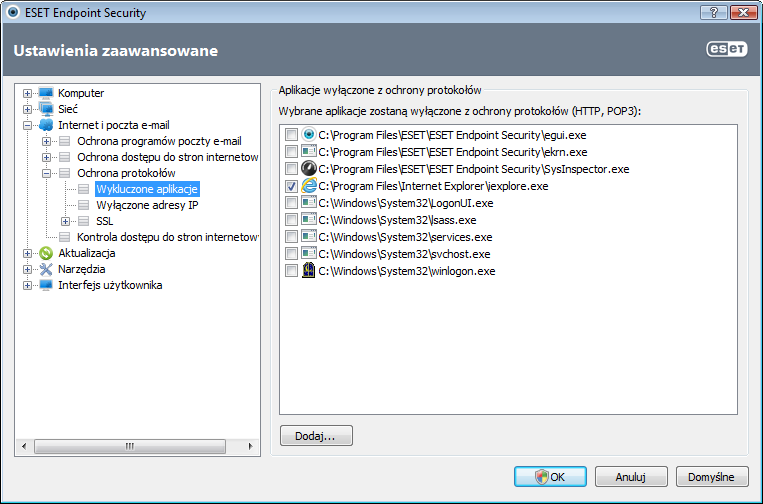Collapse the Internet i poczta e-mail node
Image resolution: width=763 pixels, height=504 pixels.
(x=27, y=126)
